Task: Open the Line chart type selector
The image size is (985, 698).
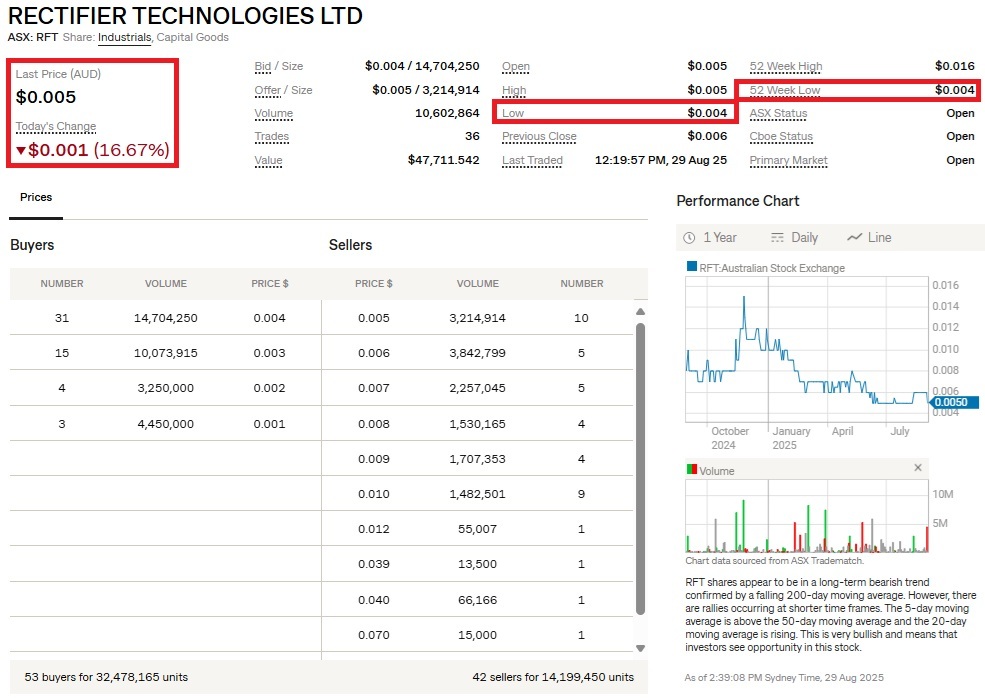Action: pyautogui.click(x=868, y=237)
